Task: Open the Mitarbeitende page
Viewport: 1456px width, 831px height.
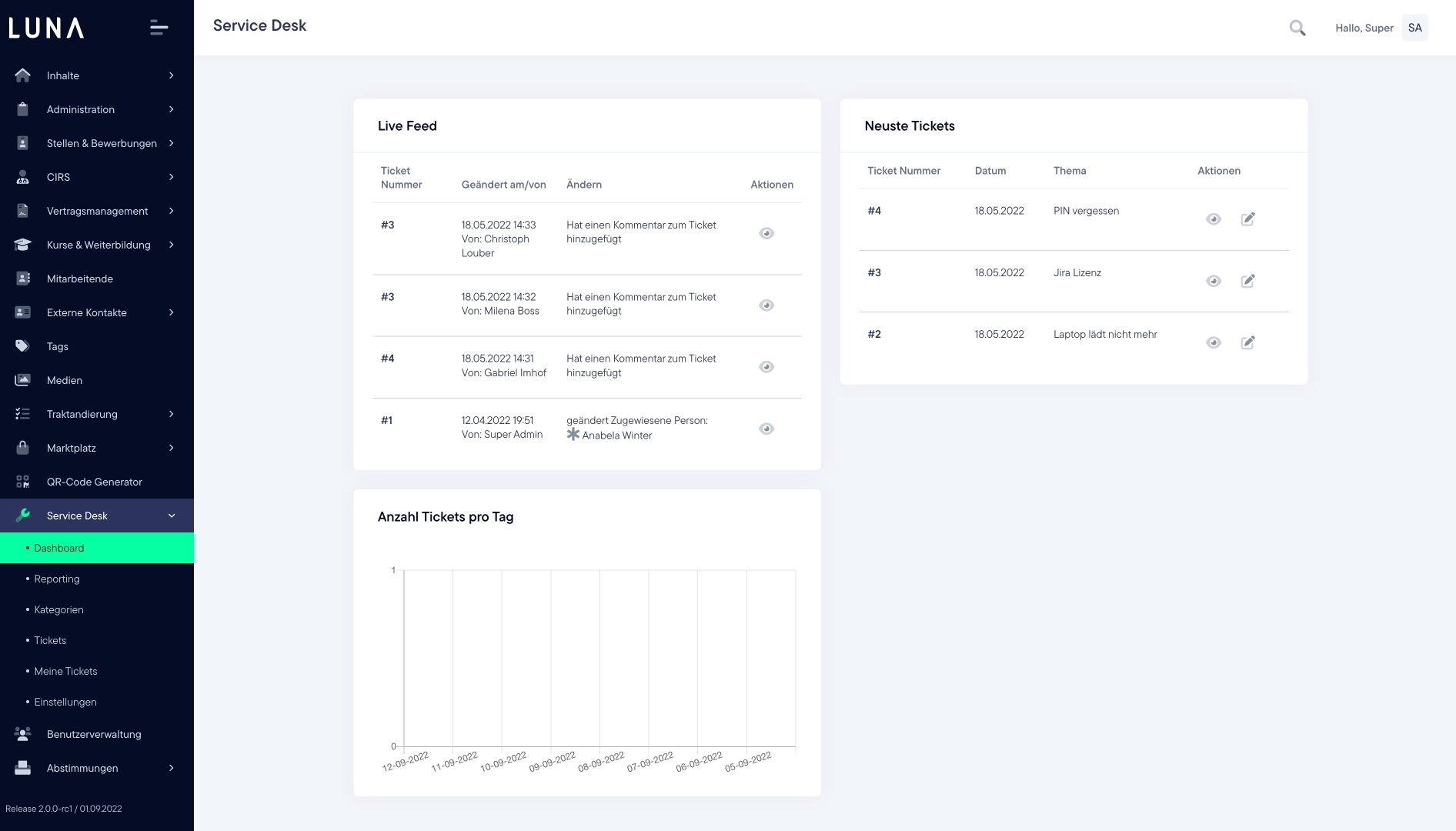Action: (x=79, y=279)
